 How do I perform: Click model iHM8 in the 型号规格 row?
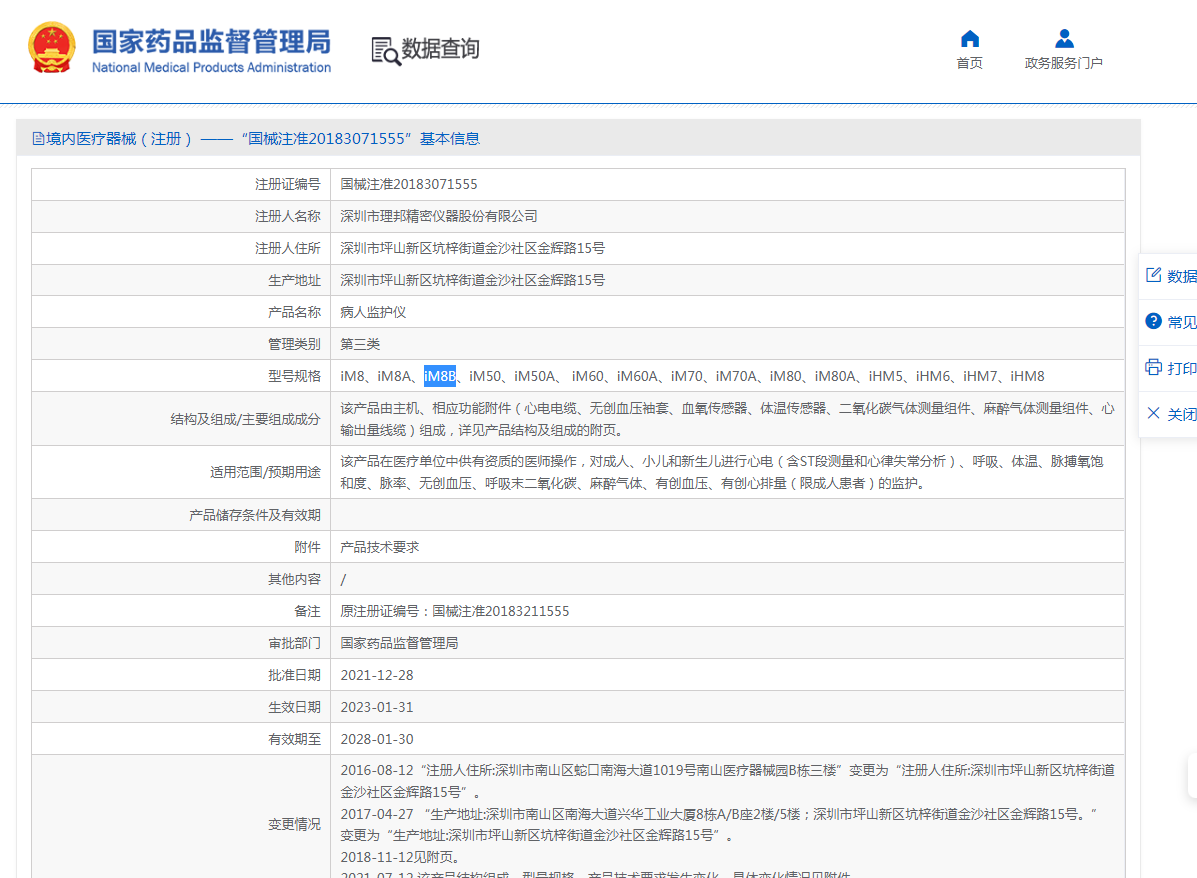(1027, 376)
